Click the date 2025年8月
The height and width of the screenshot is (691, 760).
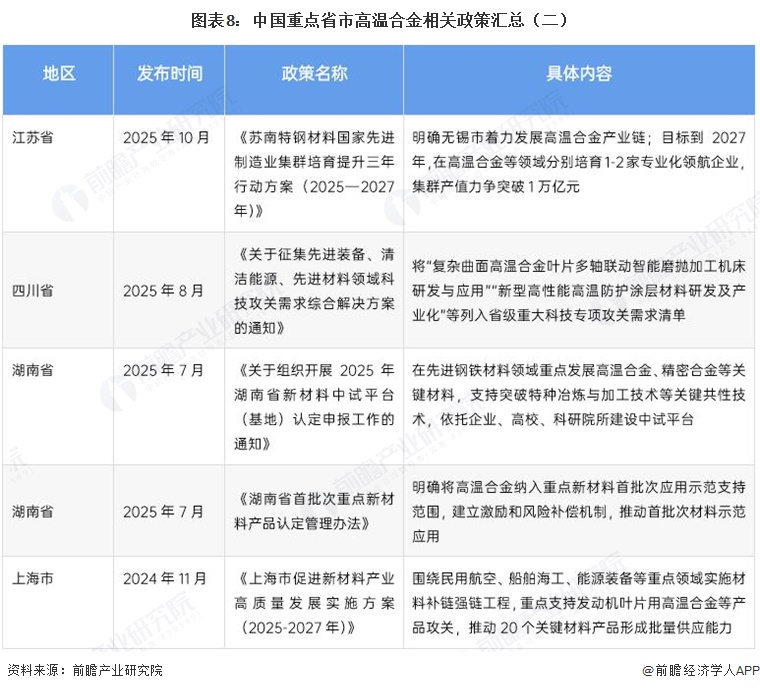pos(163,291)
